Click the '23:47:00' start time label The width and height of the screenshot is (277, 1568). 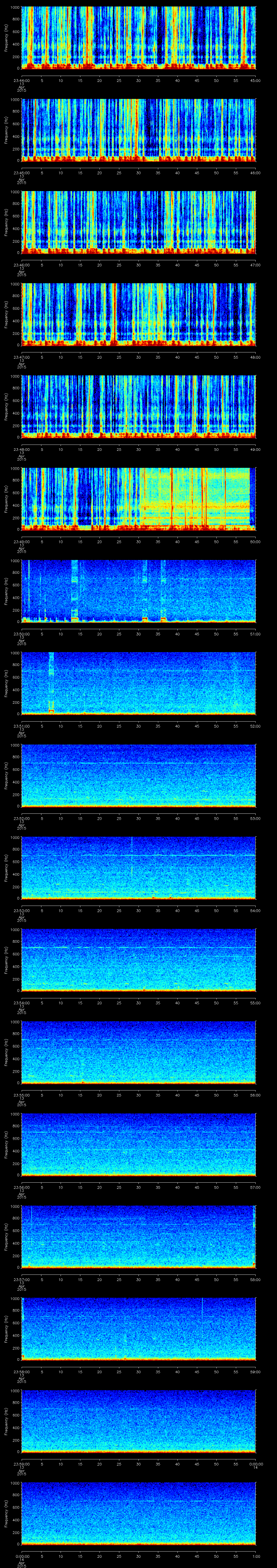[22, 357]
